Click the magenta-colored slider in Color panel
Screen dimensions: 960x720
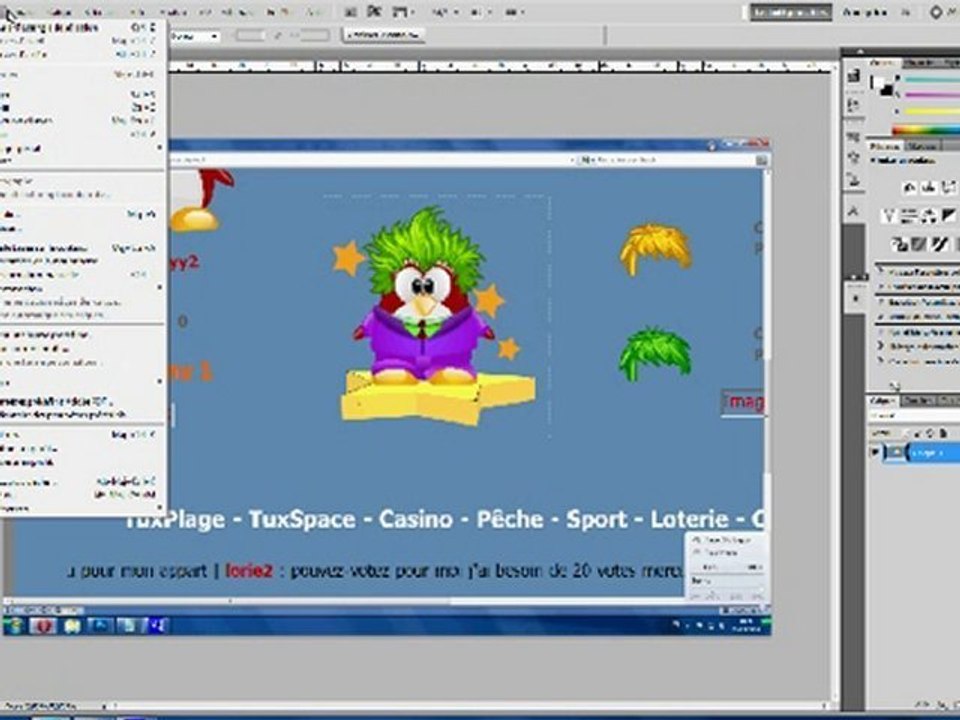(x=932, y=95)
